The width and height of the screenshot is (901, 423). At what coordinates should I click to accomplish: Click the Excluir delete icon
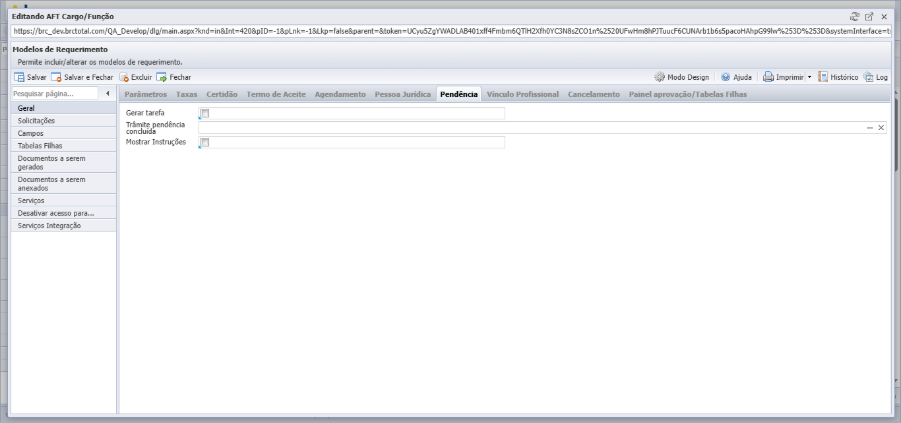coord(124,77)
